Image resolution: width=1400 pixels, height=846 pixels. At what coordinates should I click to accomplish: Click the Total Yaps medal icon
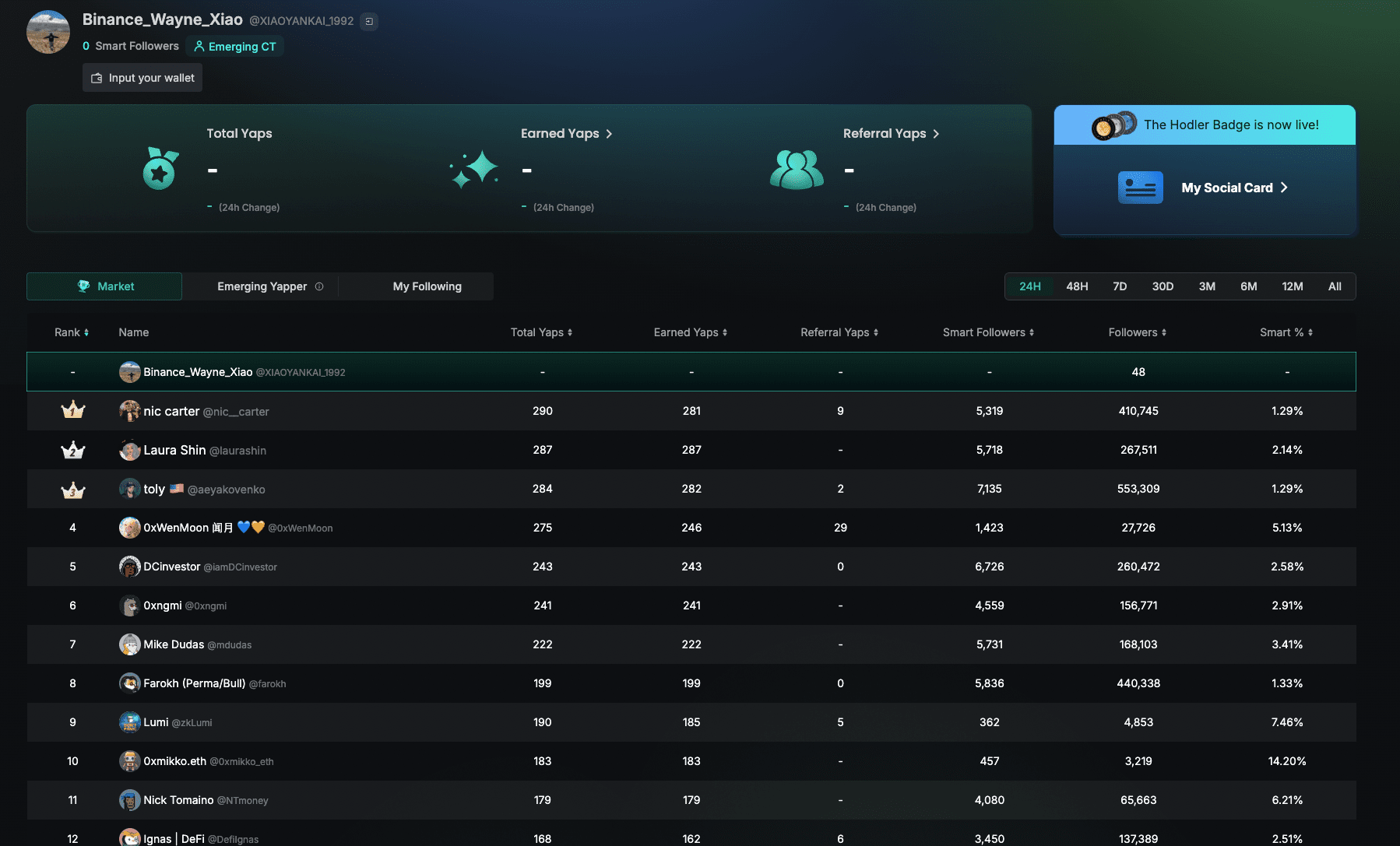tap(160, 168)
